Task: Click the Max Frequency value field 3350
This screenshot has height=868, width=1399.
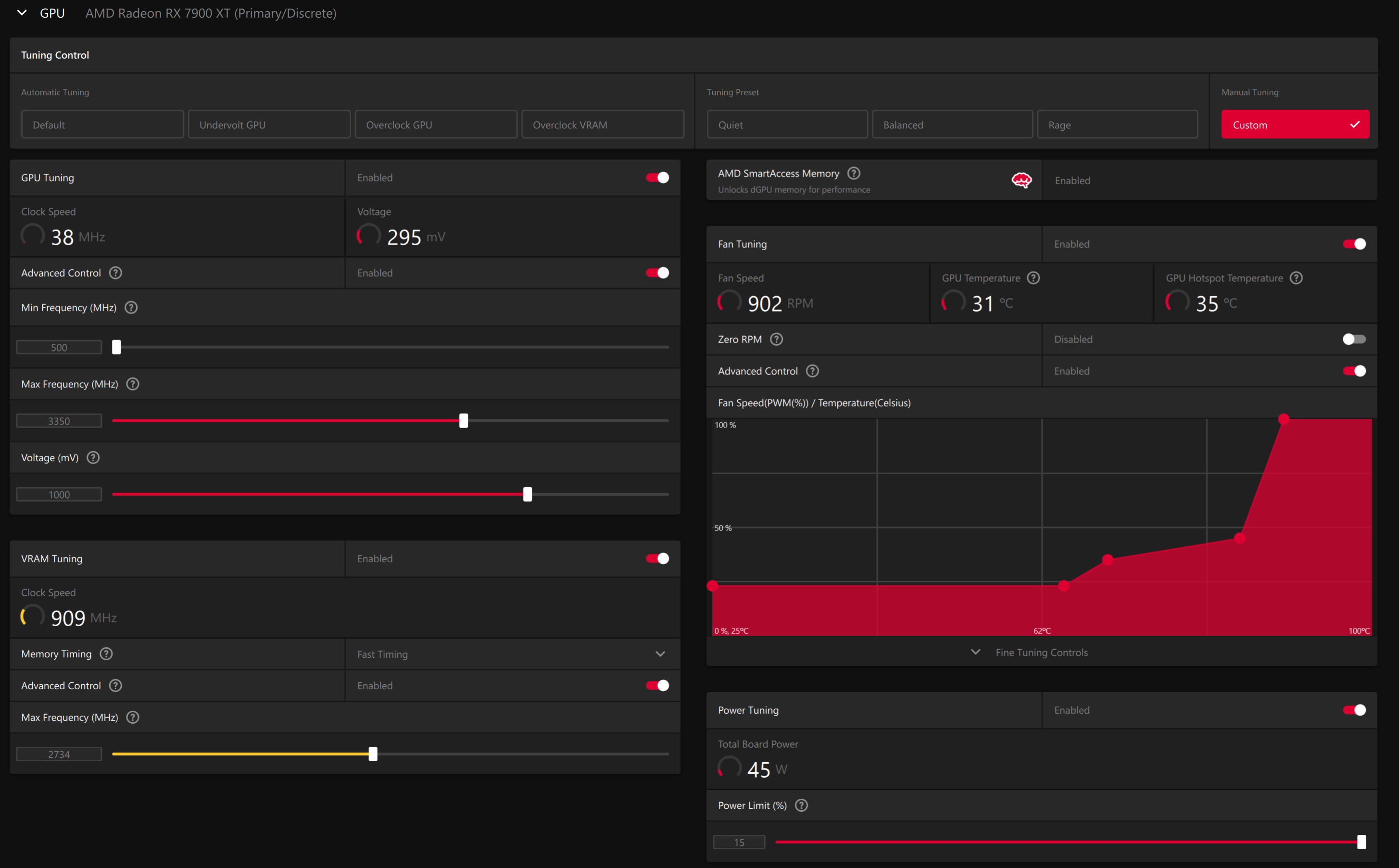Action: point(59,421)
